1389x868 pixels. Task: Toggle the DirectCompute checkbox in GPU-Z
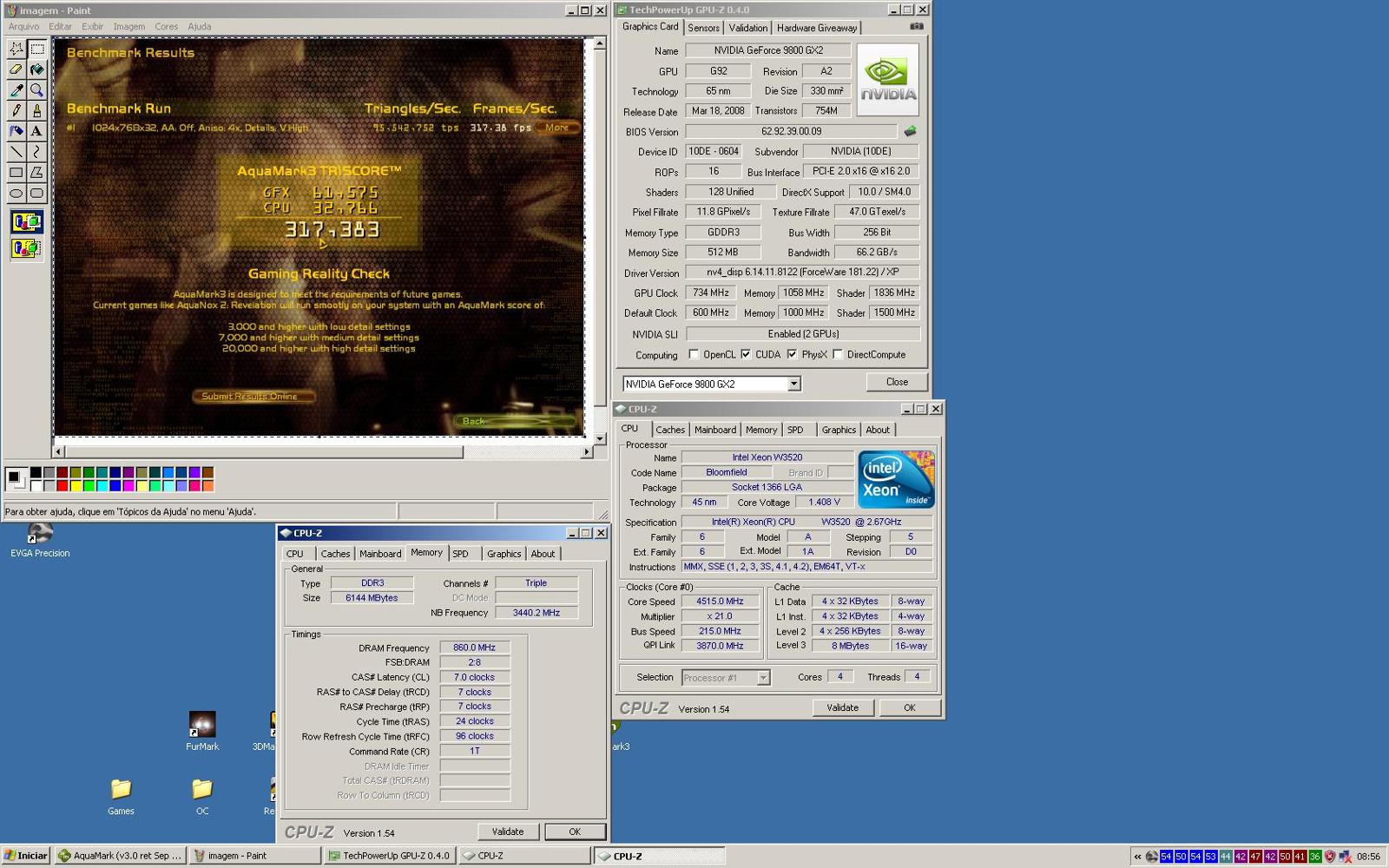click(838, 354)
